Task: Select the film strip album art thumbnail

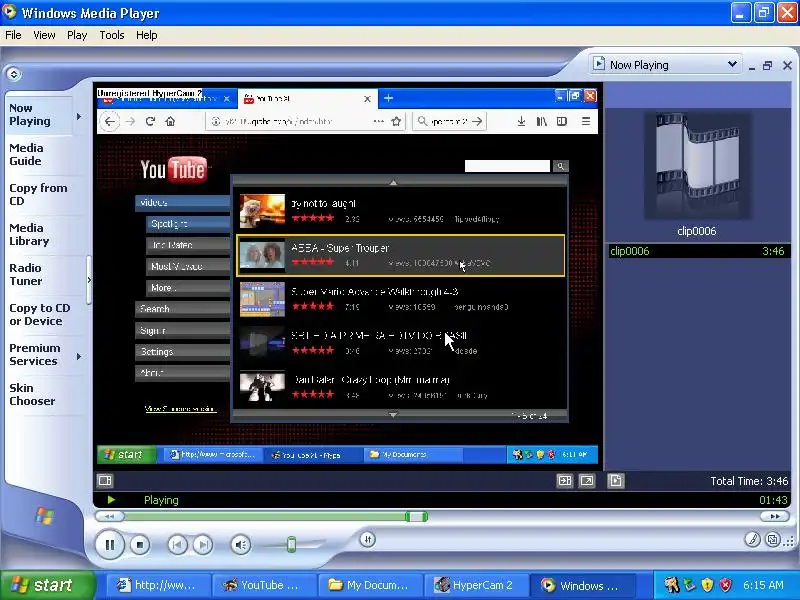Action: click(697, 165)
